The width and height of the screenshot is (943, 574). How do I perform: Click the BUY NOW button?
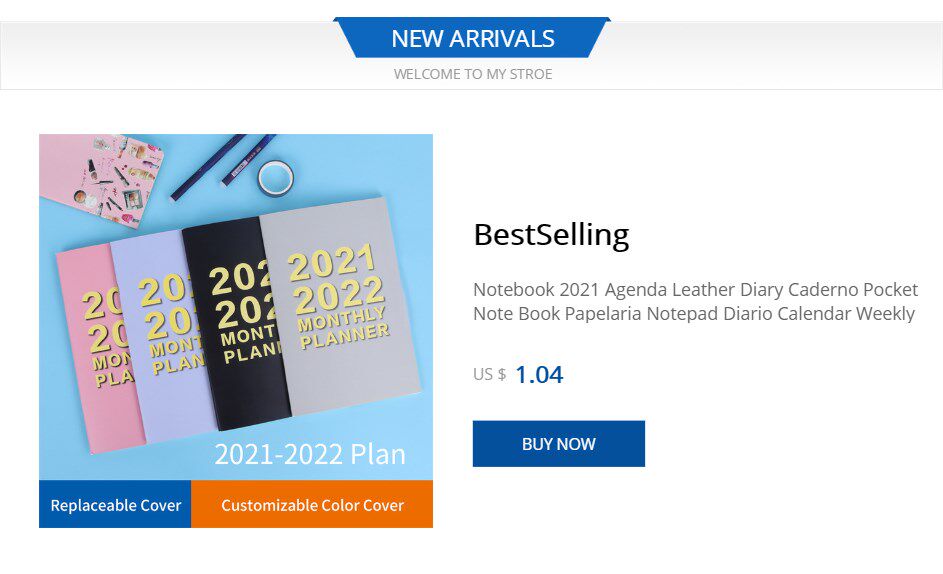coord(558,444)
